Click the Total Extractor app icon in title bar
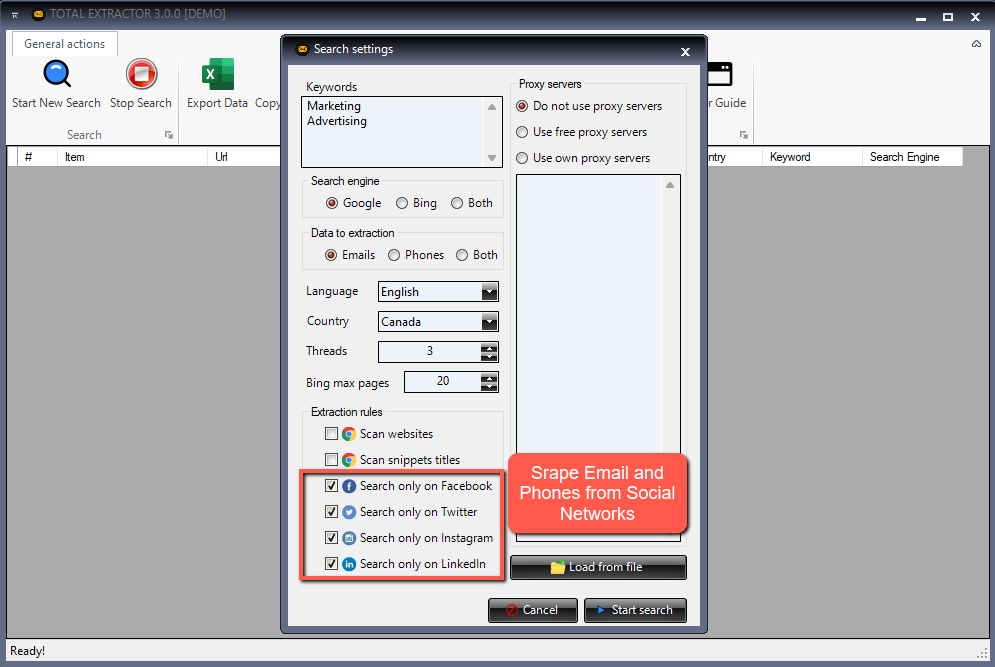This screenshot has width=995, height=667. pos(38,14)
